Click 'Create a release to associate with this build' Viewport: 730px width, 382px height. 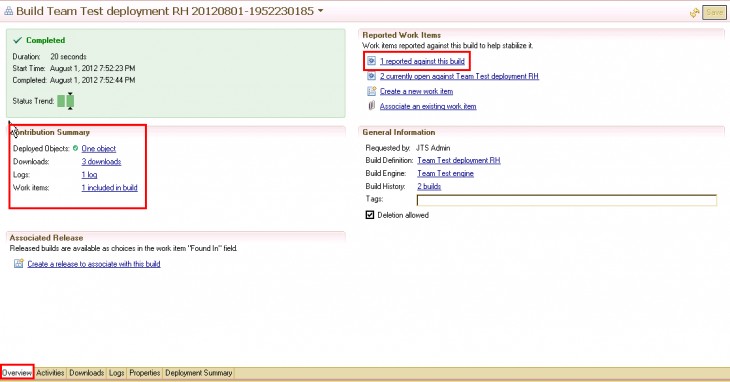click(x=94, y=264)
